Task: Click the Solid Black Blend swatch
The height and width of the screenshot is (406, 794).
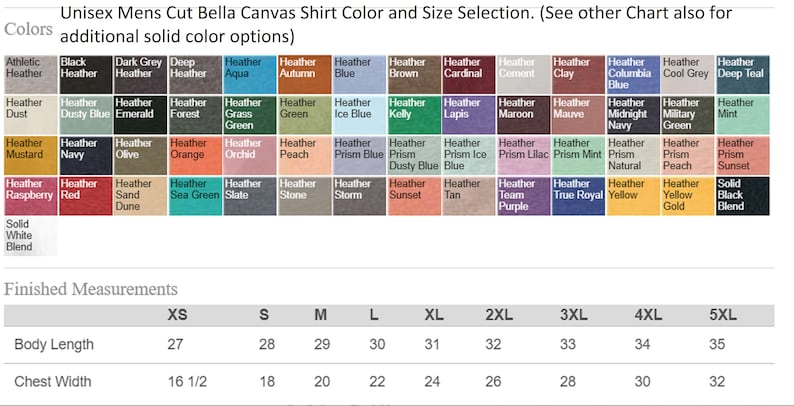Action: coord(743,196)
